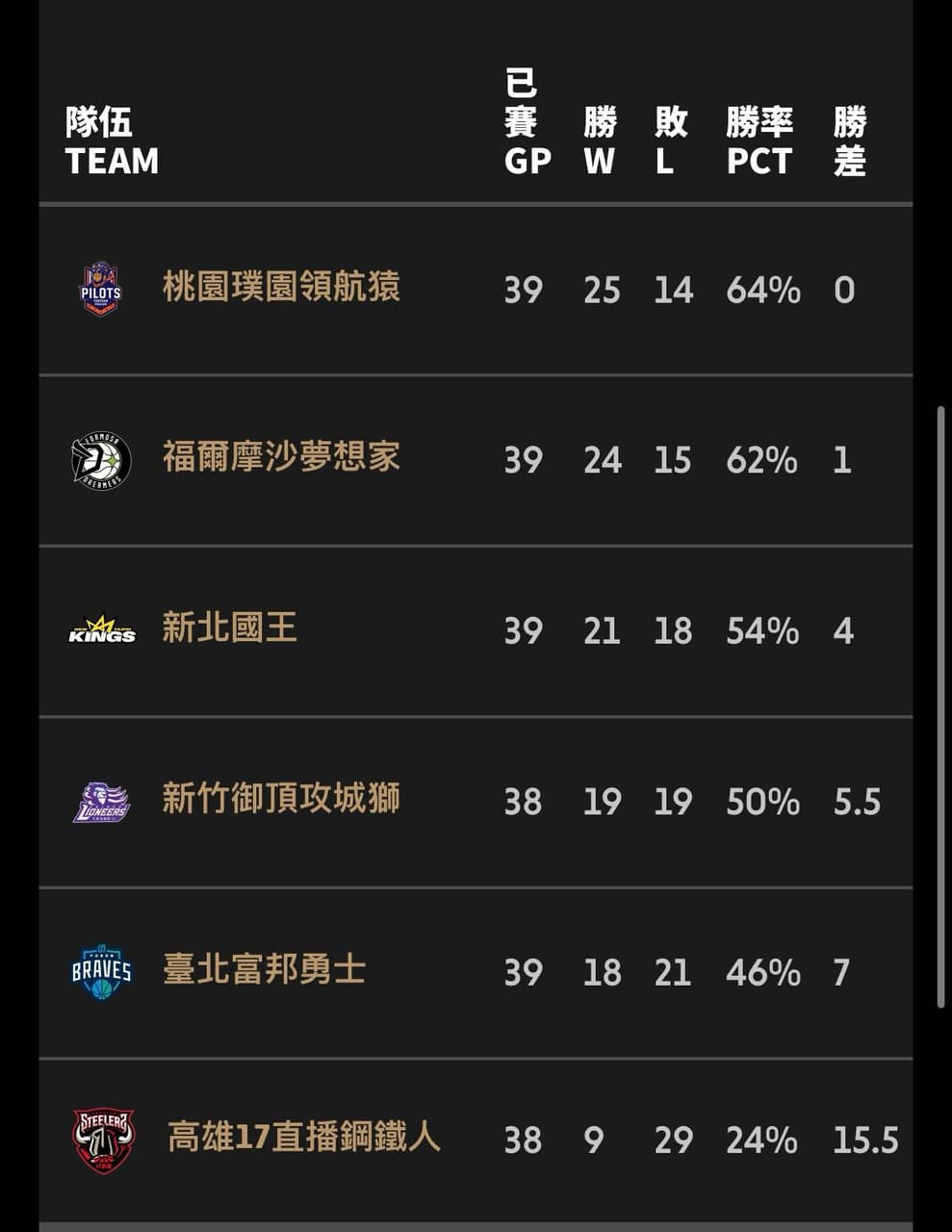Open the 桃園璞園領航猿 team link

coord(281,287)
